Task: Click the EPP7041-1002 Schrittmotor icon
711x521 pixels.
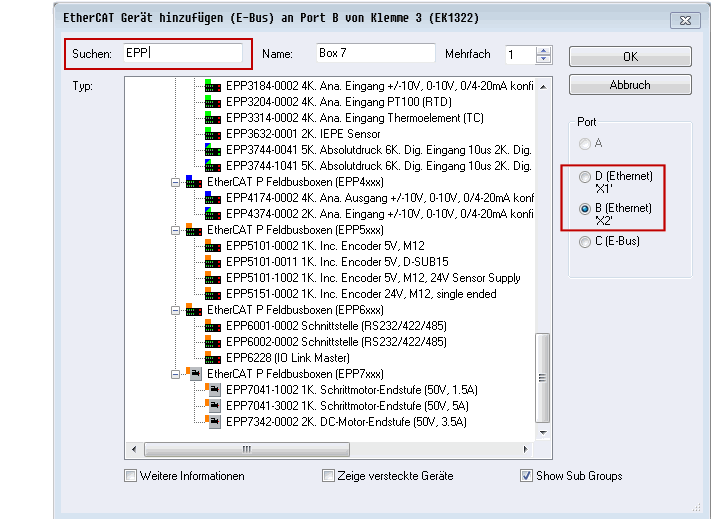Action: [213, 390]
